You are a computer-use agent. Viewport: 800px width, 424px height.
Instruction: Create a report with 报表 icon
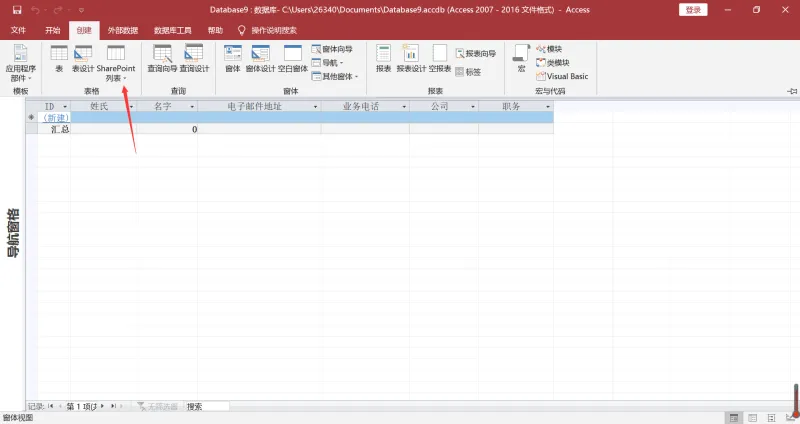tap(383, 59)
